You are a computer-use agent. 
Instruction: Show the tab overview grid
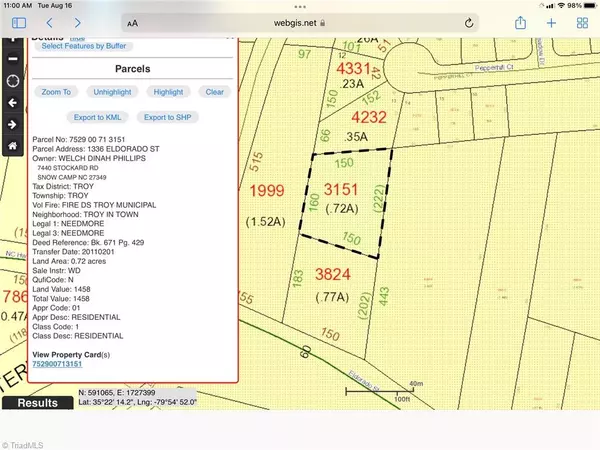(x=581, y=21)
